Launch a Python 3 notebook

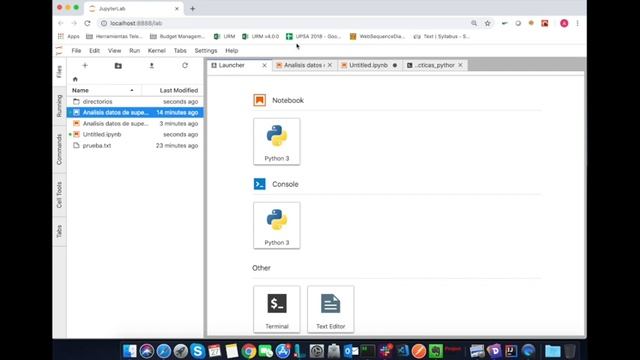[x=277, y=142]
